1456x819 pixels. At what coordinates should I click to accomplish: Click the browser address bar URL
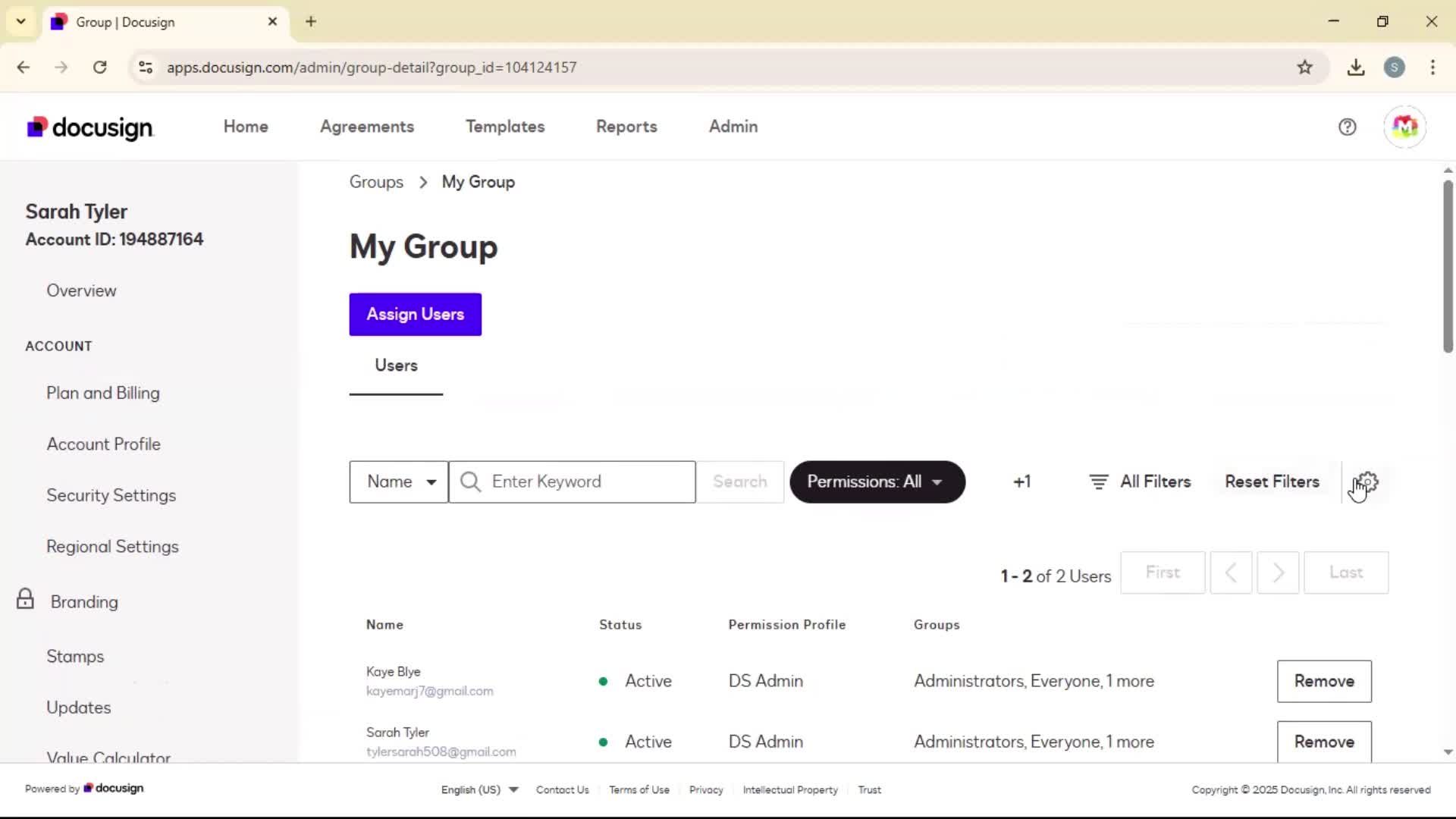372,67
